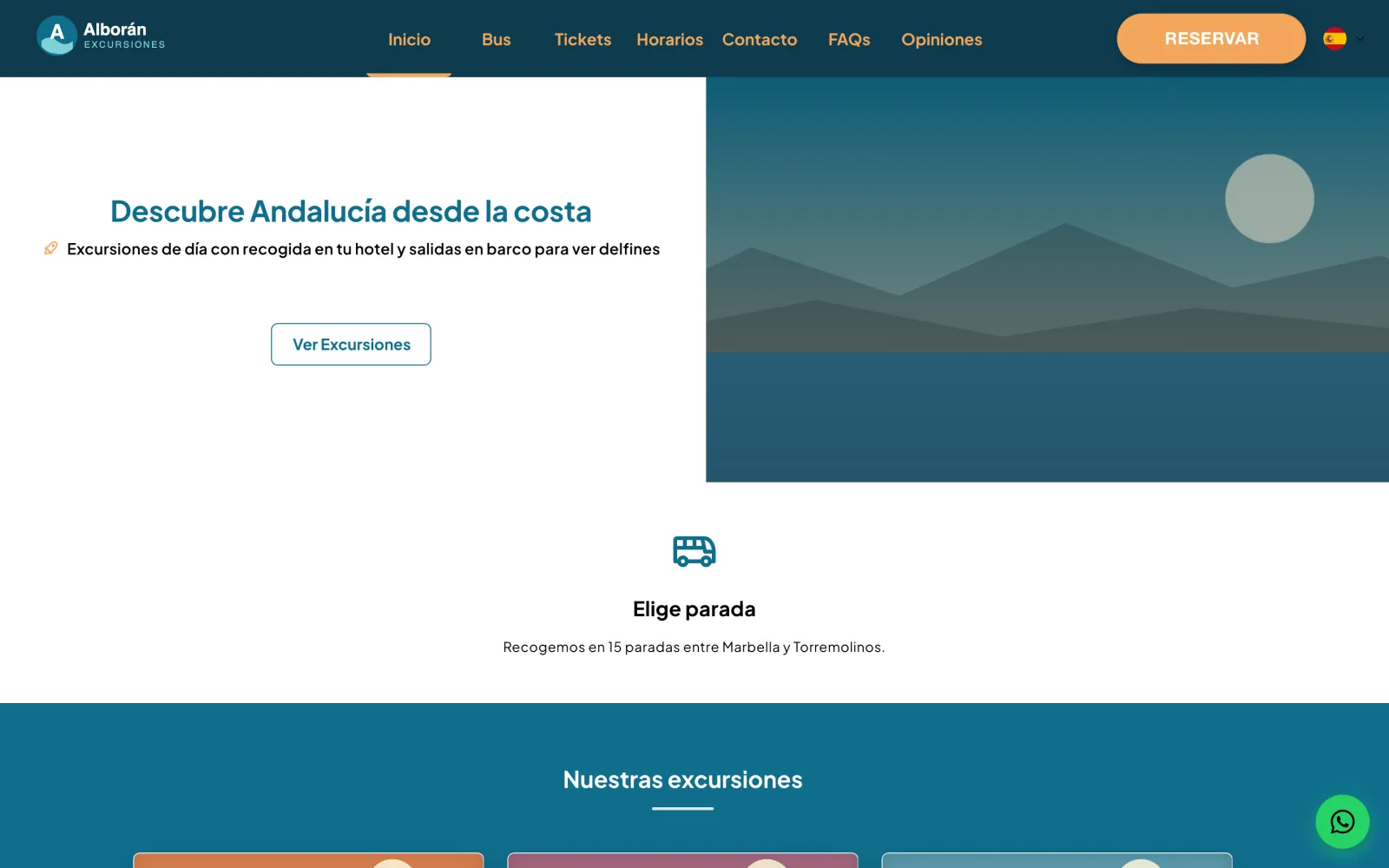Click the Excursiones de día subtitle text
This screenshot has width=1389, height=868.
[363, 249]
